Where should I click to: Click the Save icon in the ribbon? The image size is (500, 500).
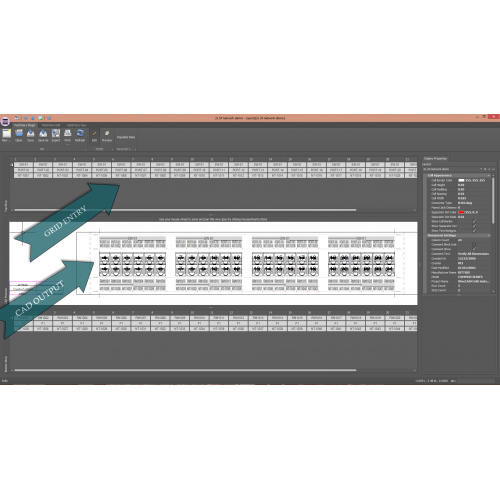(31, 134)
